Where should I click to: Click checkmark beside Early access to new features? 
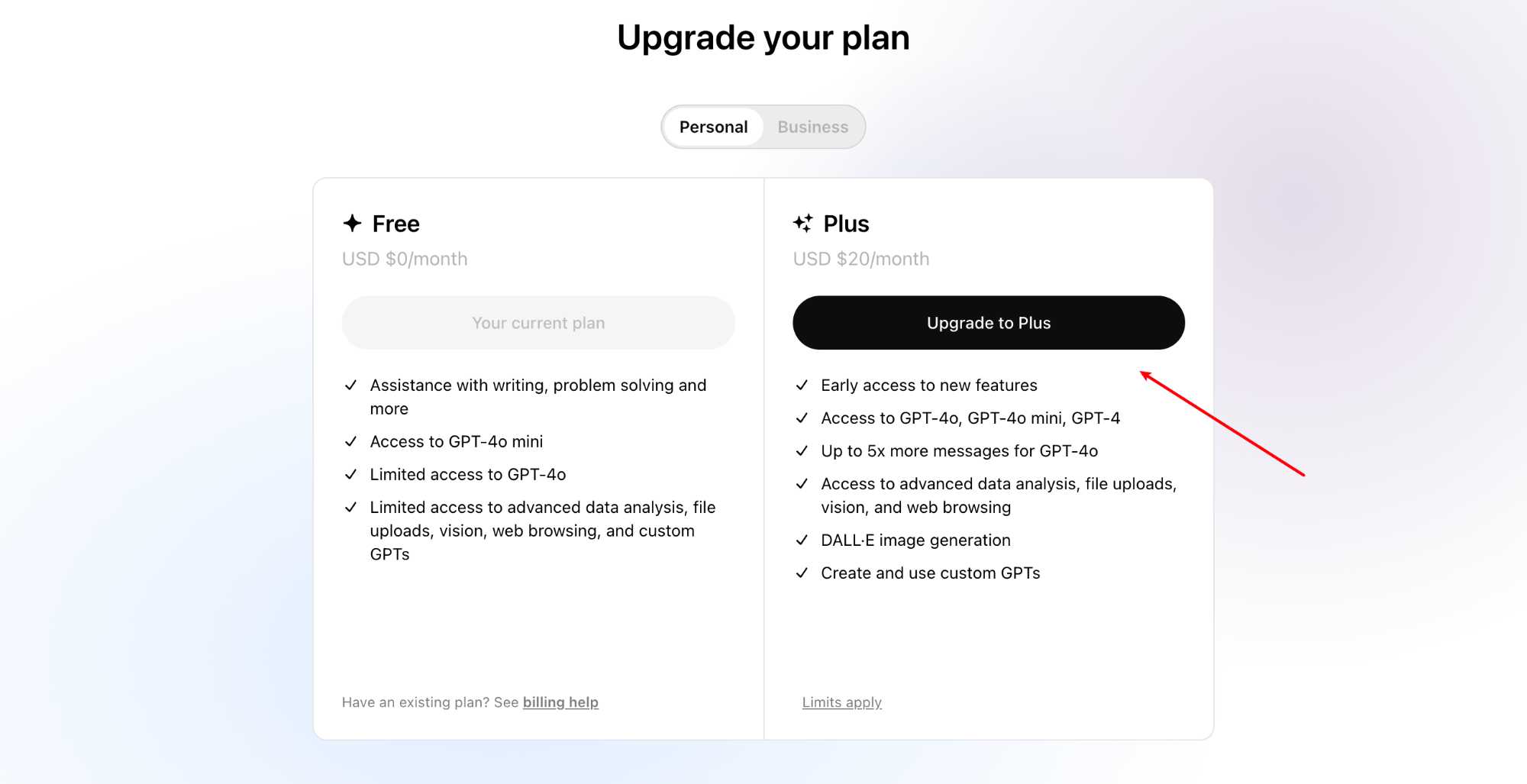click(x=802, y=386)
